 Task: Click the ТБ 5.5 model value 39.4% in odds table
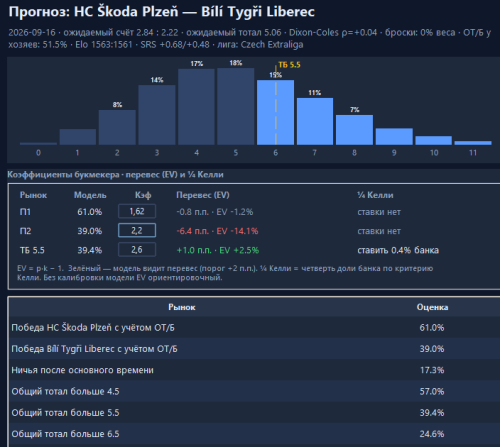pyautogui.click(x=90, y=250)
